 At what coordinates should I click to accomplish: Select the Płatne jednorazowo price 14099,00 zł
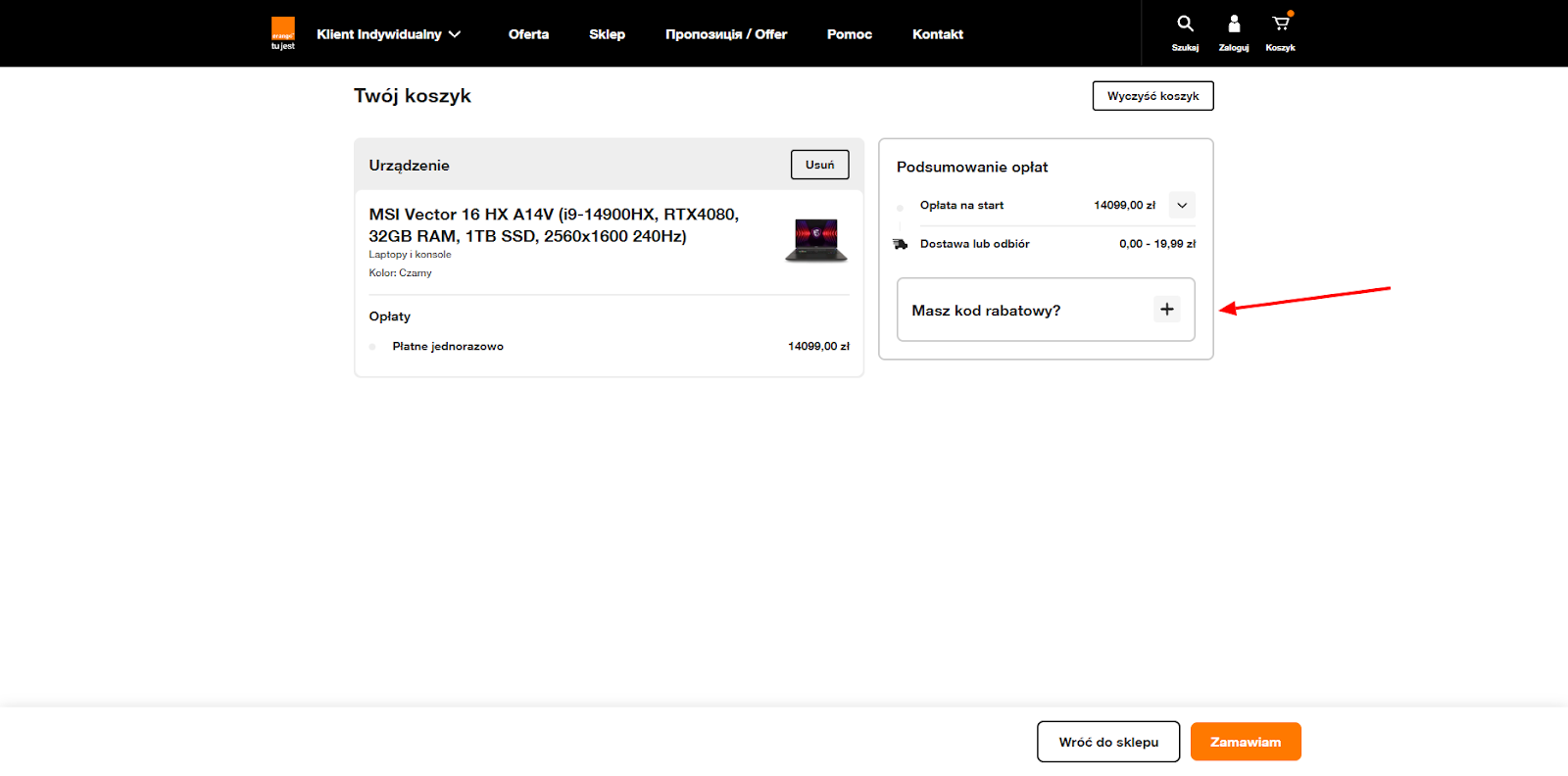[818, 347]
